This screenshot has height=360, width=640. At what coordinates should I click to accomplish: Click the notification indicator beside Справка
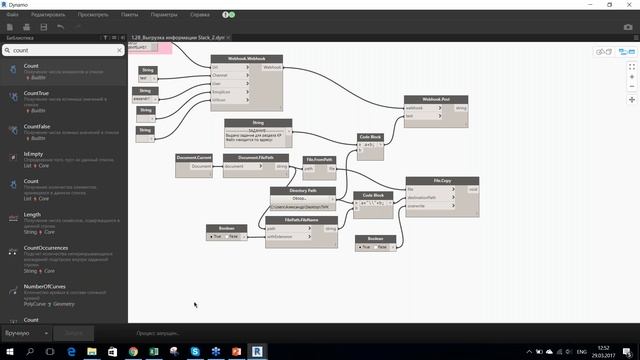[229, 15]
